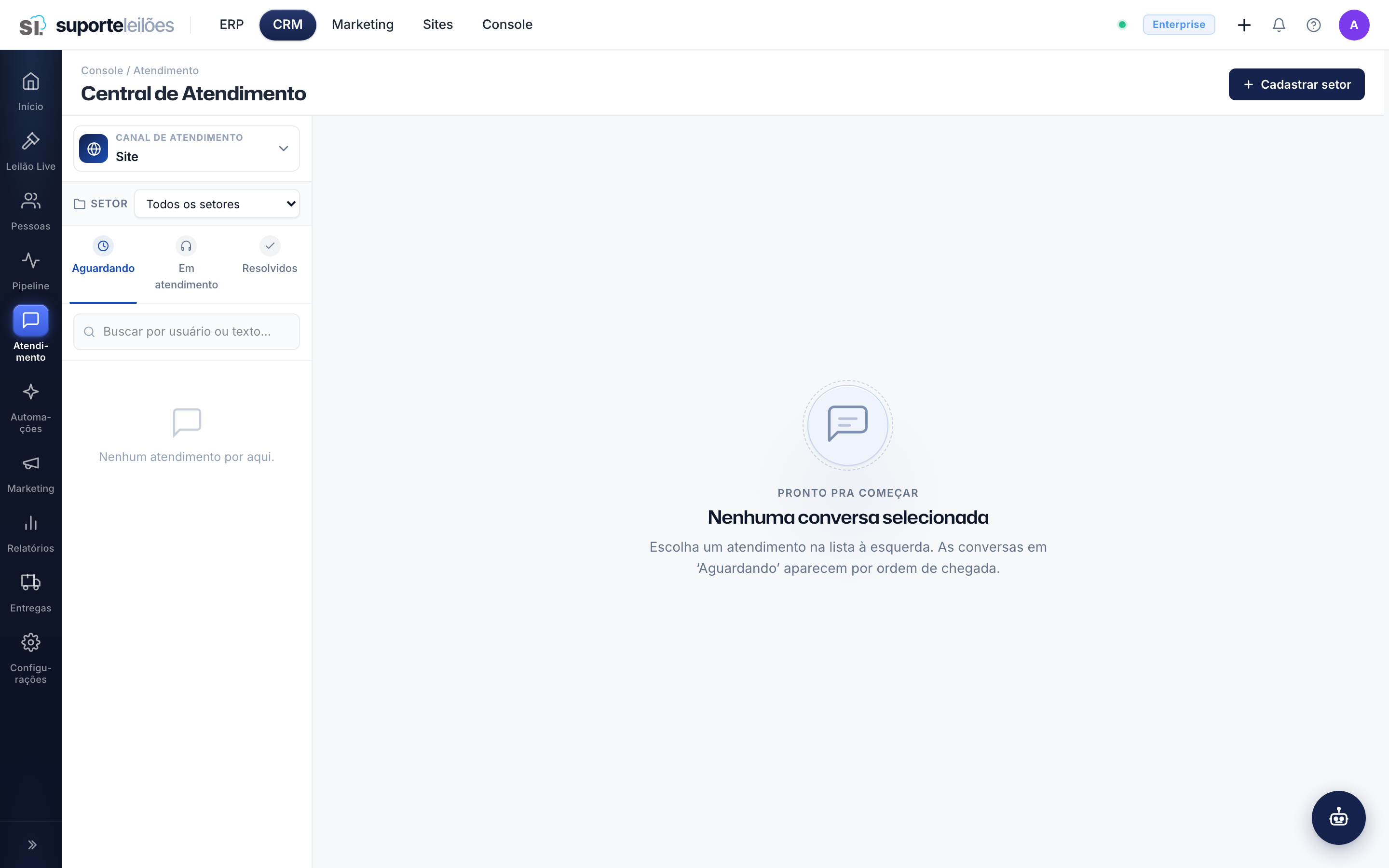Click the search magnifier icon
1389x868 pixels.
[89, 332]
